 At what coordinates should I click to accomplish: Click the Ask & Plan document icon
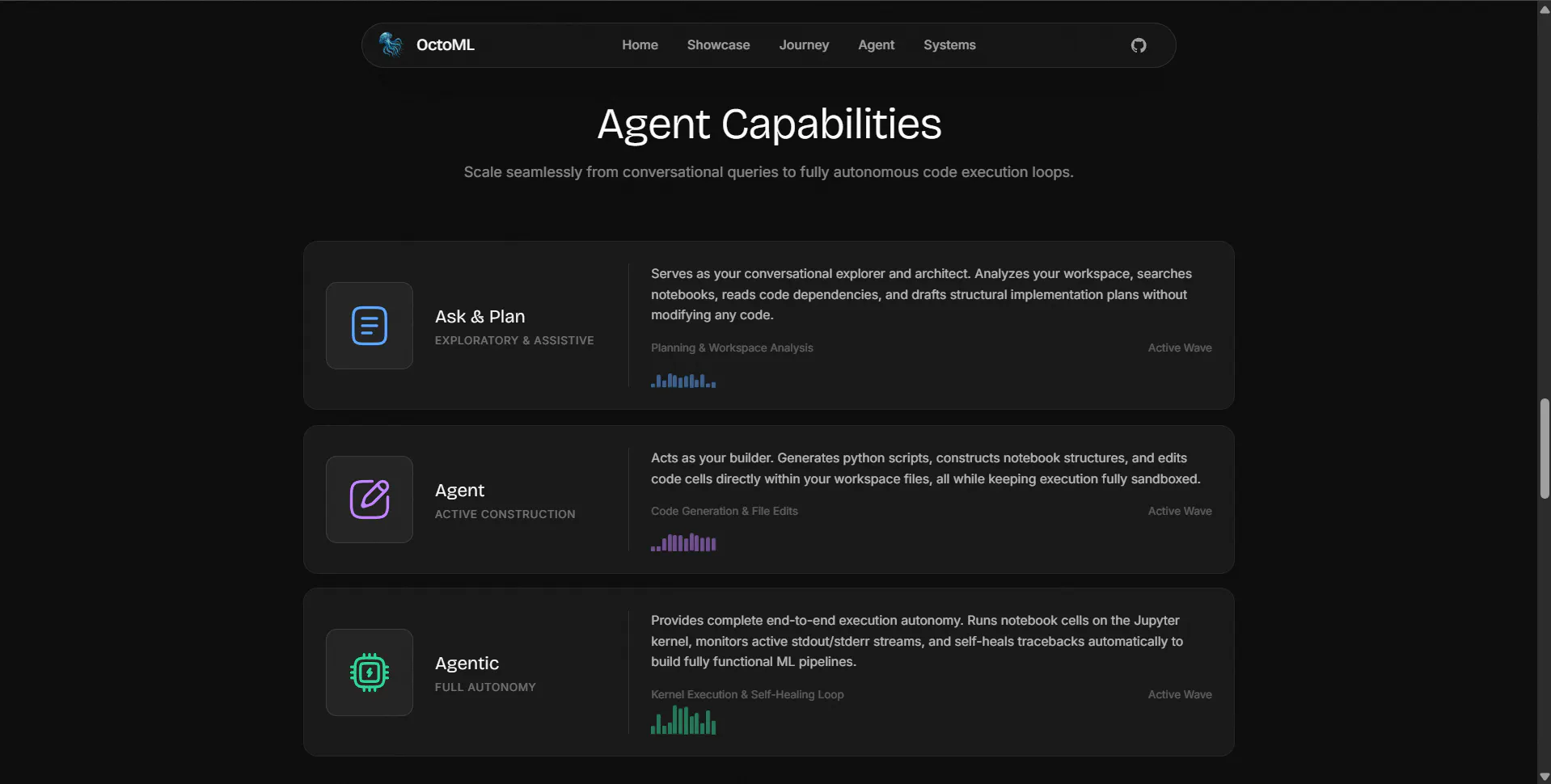tap(370, 326)
